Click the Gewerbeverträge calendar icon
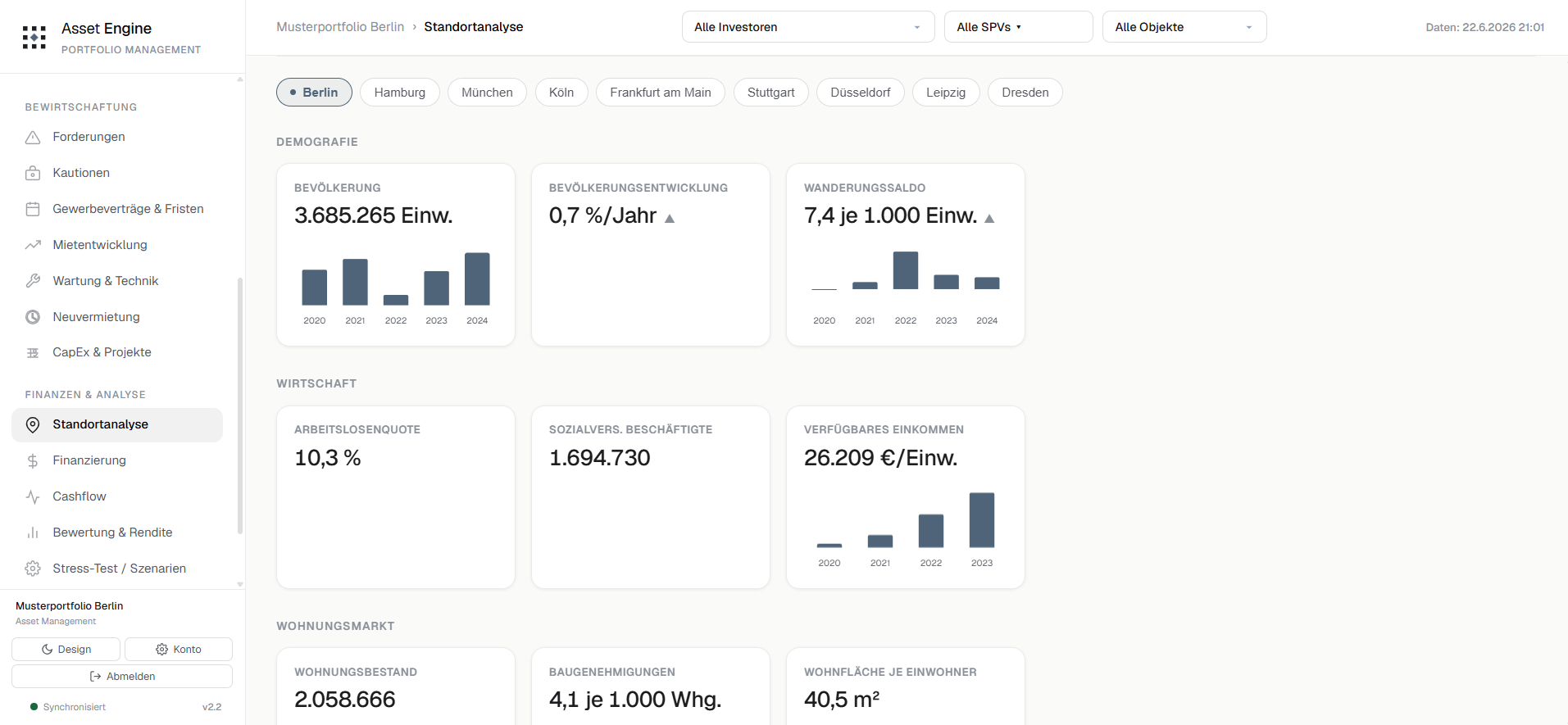 coord(33,209)
